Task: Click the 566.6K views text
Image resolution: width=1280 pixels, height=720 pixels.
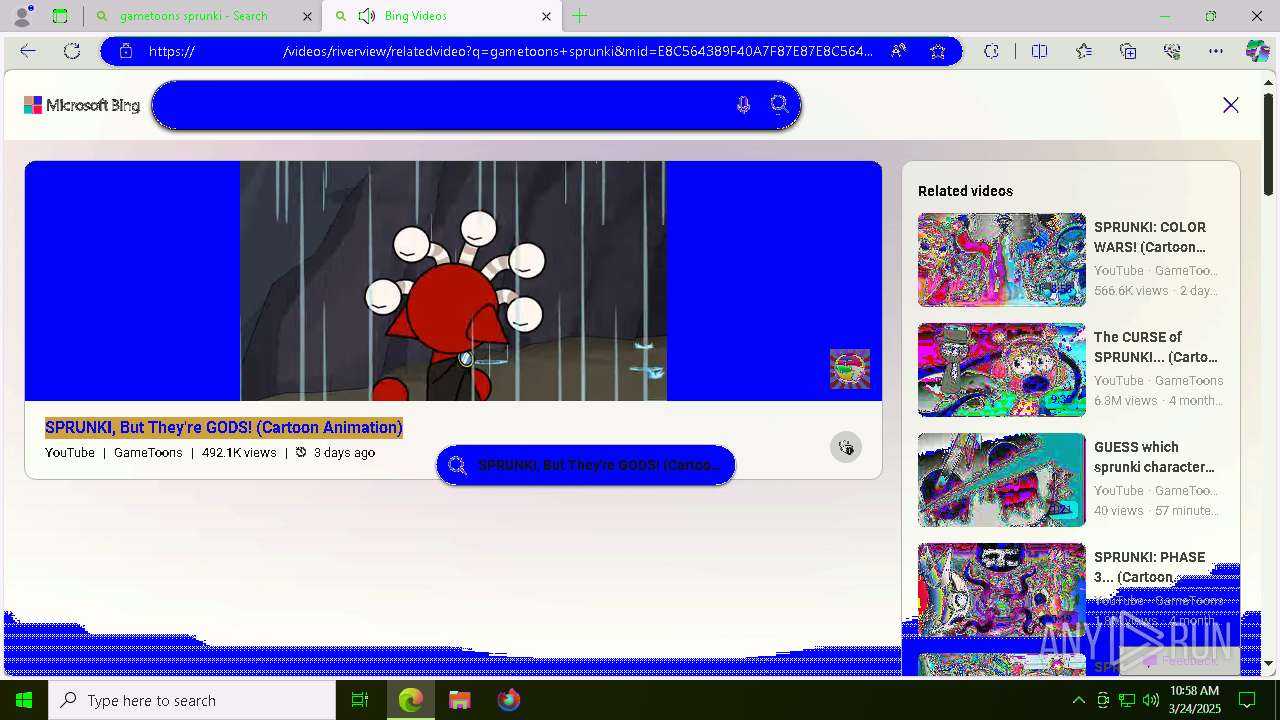Action: 1131,291
